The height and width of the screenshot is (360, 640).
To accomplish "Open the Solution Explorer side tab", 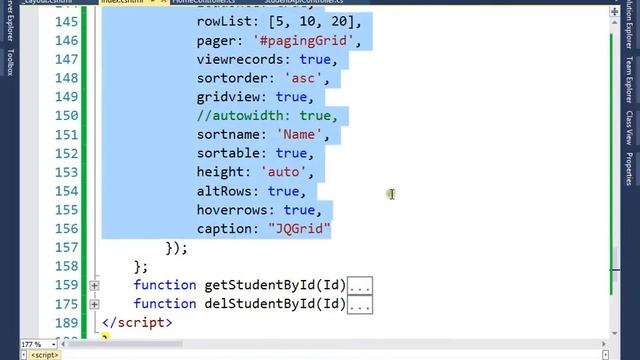I will tap(629, 24).
